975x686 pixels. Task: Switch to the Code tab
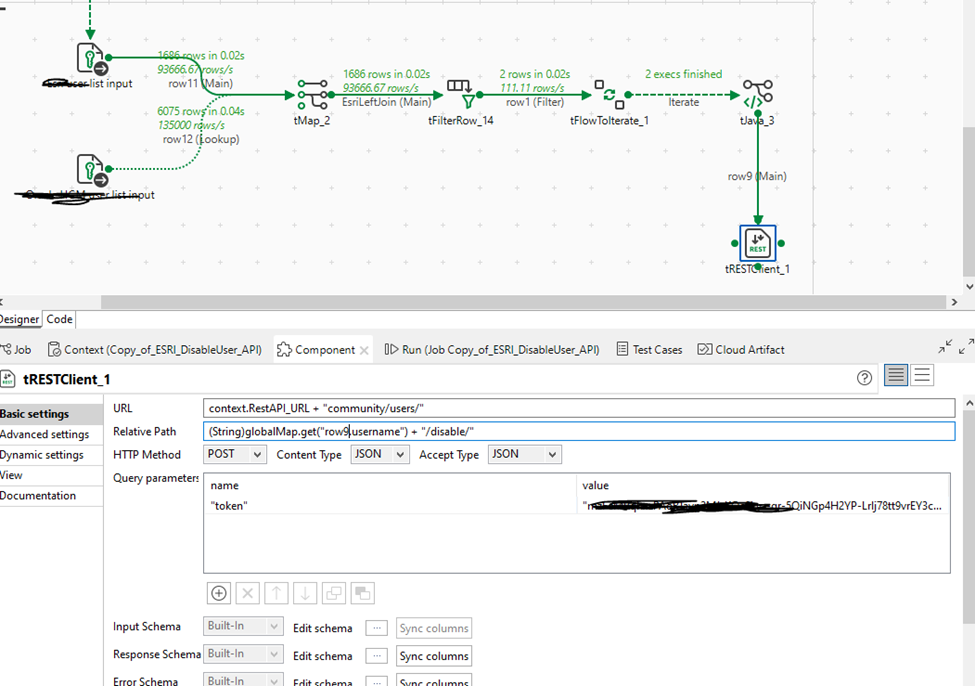pyautogui.click(x=58, y=319)
